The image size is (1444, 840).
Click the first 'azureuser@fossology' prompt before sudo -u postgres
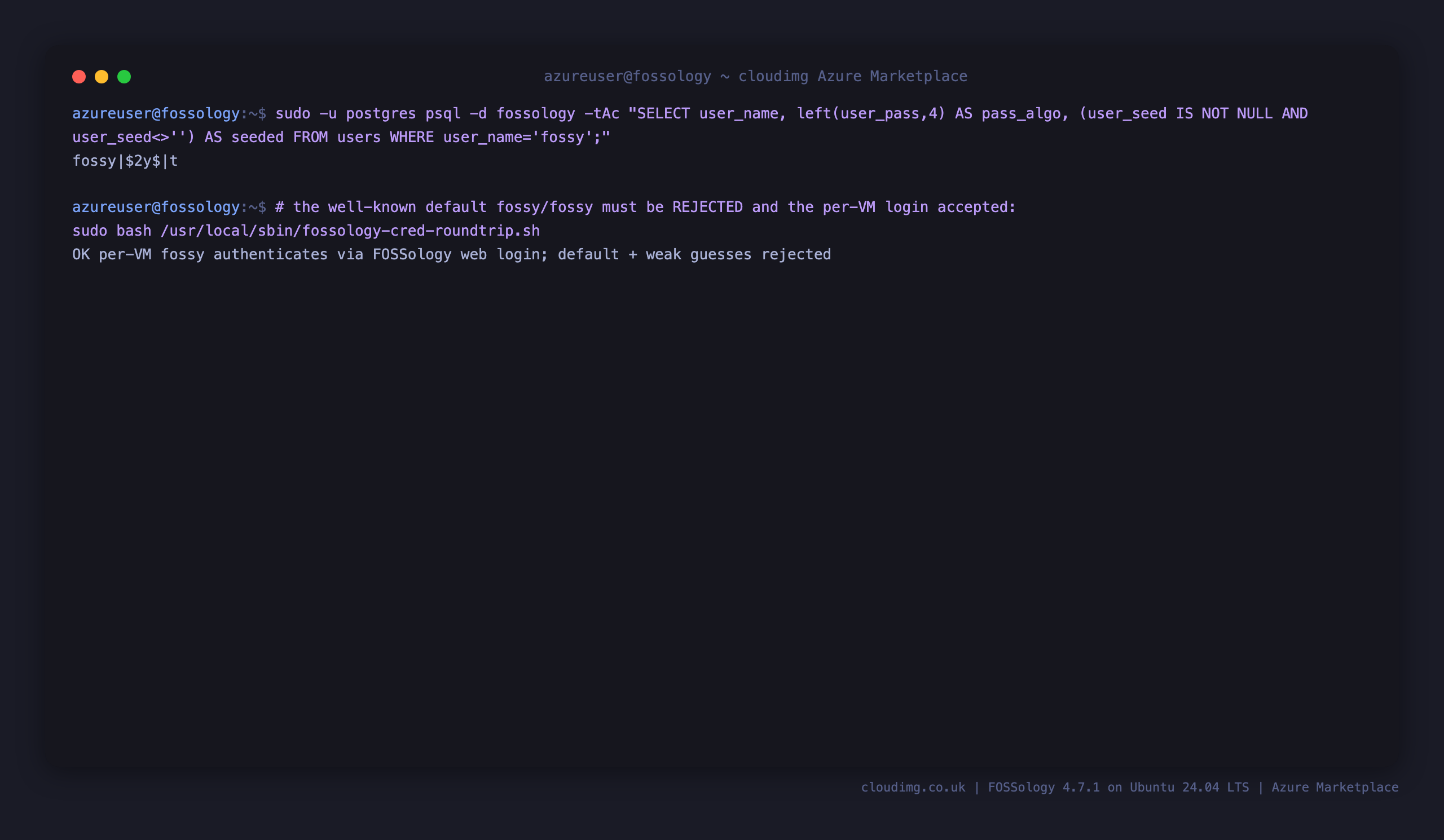pos(156,113)
